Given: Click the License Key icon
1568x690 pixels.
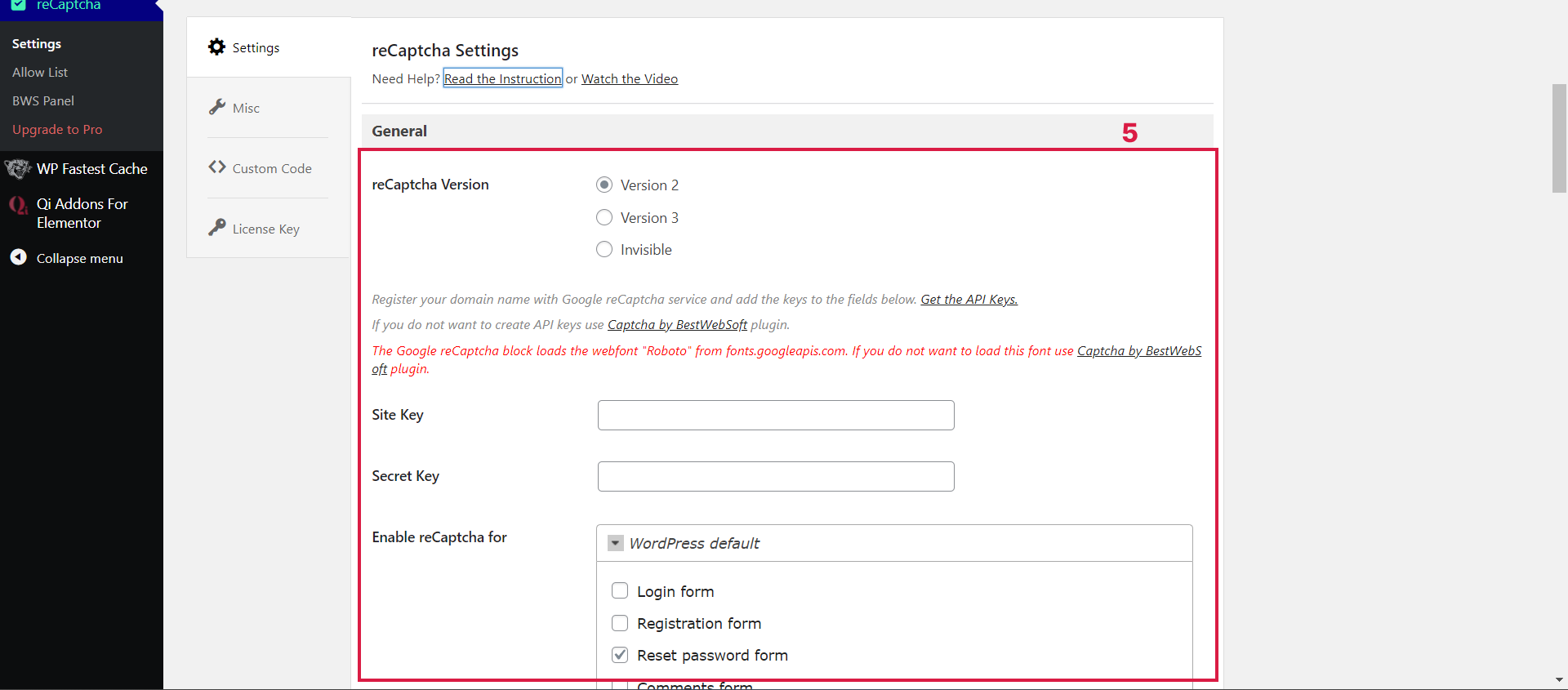Looking at the screenshot, I should 216,228.
